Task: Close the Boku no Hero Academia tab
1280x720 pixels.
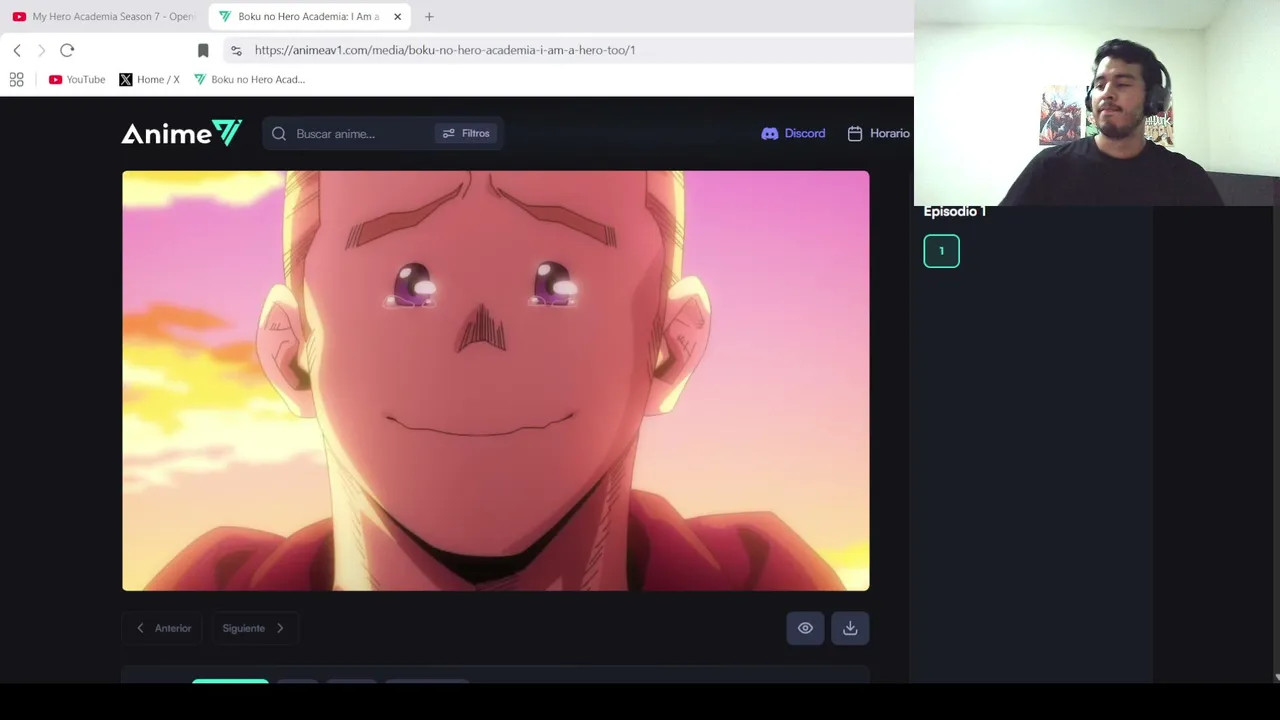Action: click(x=397, y=16)
